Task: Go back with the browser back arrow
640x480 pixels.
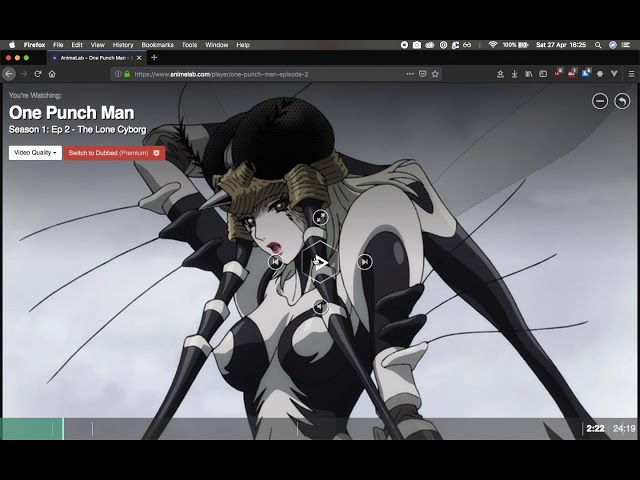Action: pyautogui.click(x=9, y=74)
